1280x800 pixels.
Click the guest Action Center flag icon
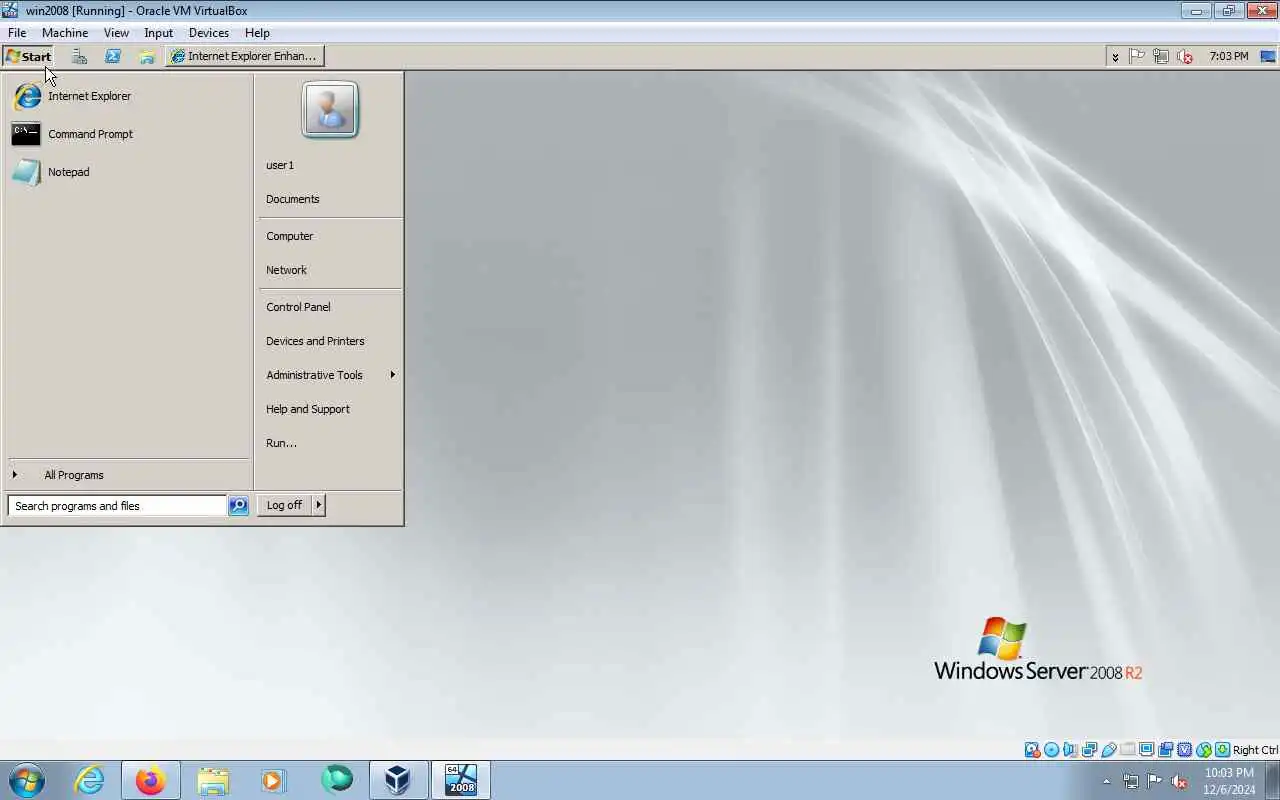tap(1137, 56)
